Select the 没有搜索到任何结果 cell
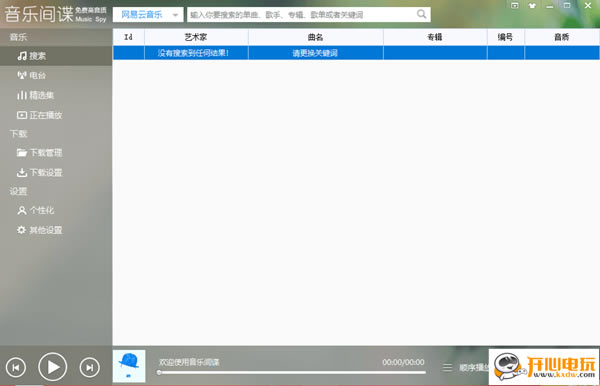The height and width of the screenshot is (386, 600). click(196, 53)
